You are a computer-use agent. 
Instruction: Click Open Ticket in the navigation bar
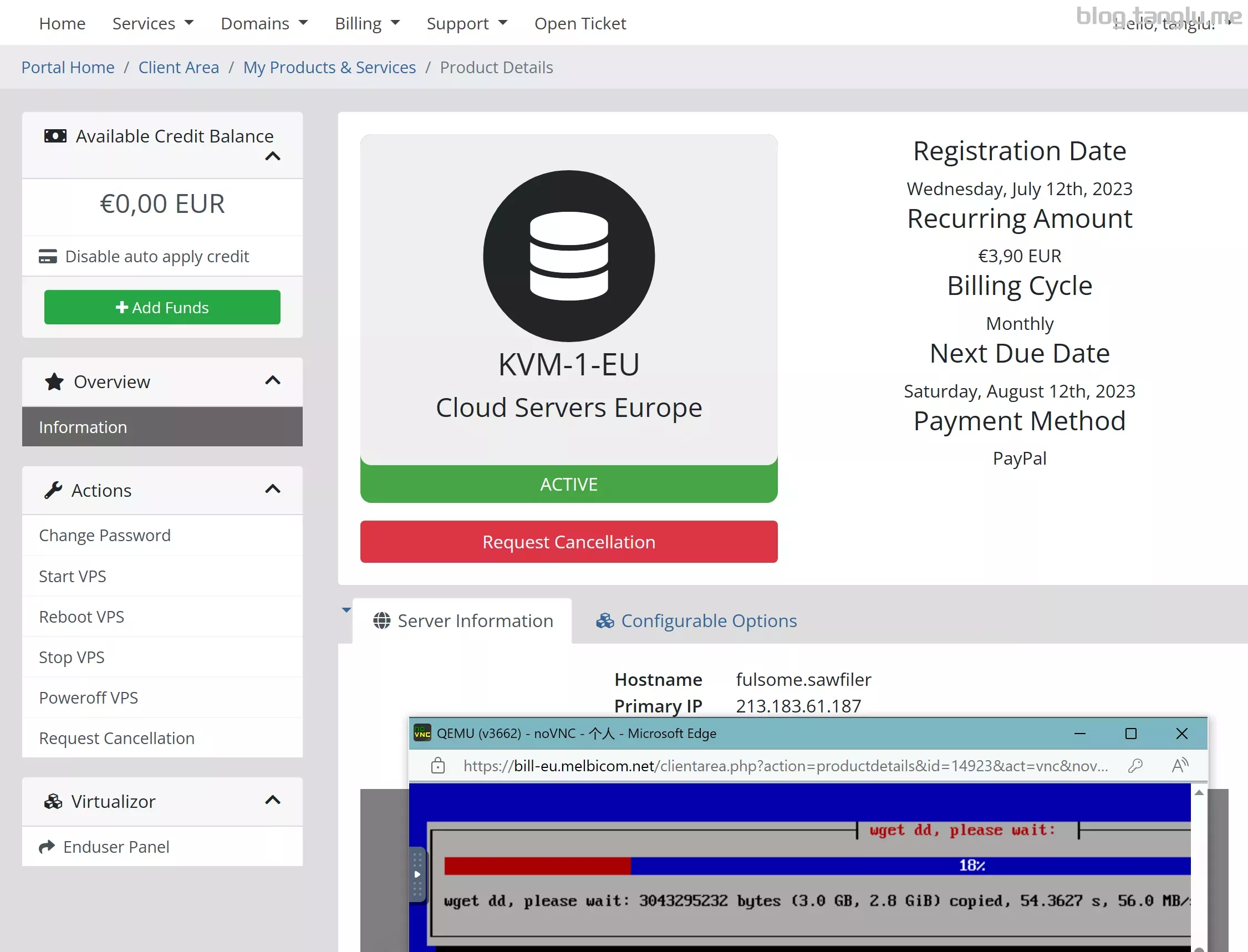580,23
